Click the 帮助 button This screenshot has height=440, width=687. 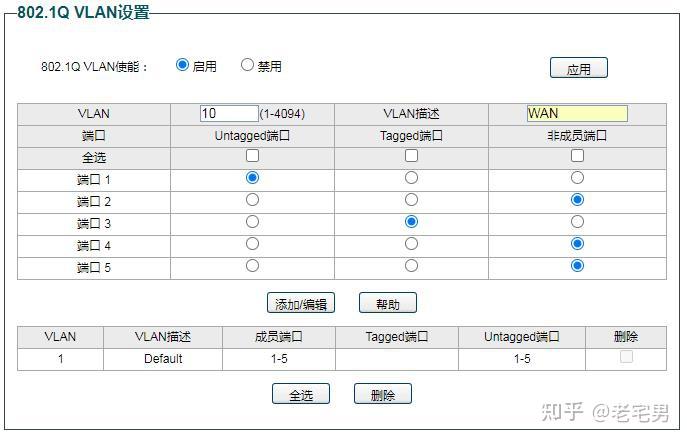pos(388,303)
